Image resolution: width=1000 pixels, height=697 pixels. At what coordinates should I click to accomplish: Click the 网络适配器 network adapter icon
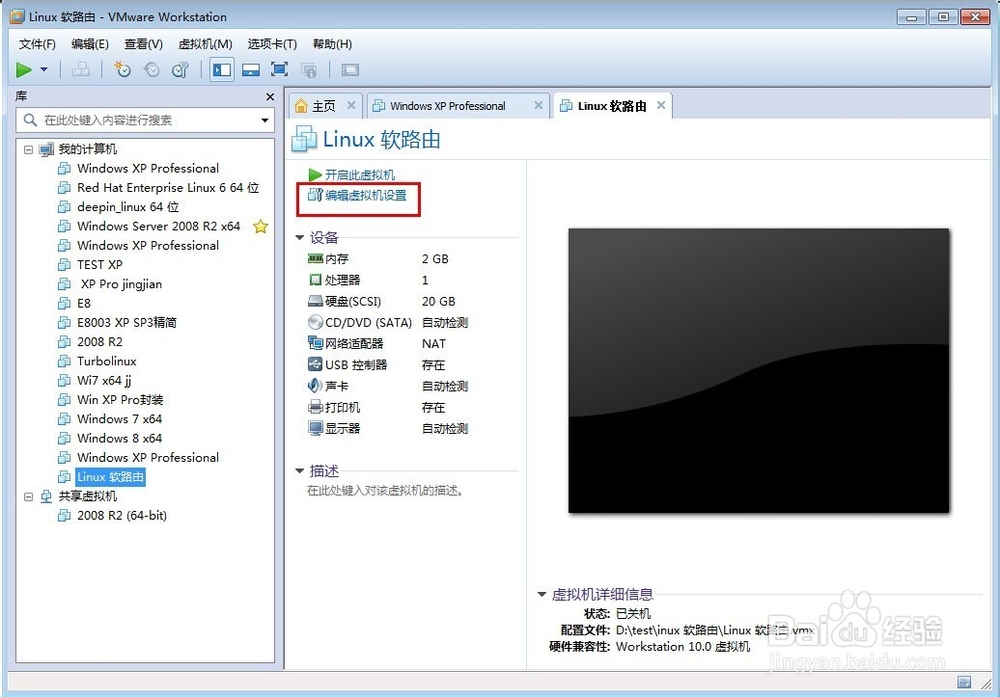[315, 343]
